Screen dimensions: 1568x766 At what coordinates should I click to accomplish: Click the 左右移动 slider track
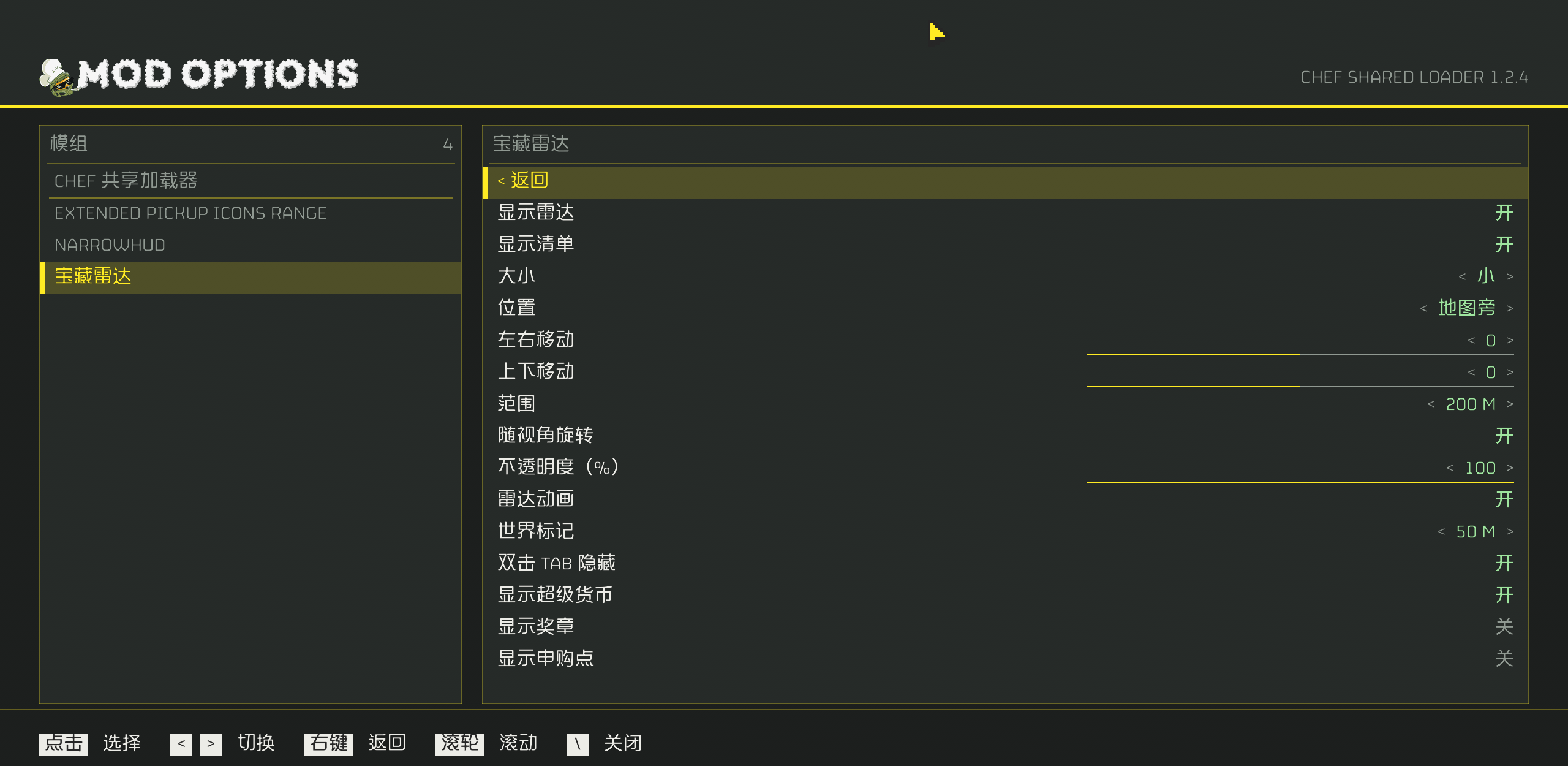click(1300, 355)
